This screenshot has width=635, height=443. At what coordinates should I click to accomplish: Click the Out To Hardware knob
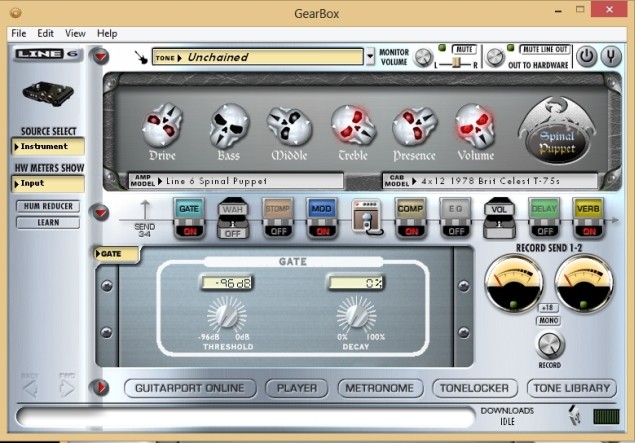coord(495,57)
